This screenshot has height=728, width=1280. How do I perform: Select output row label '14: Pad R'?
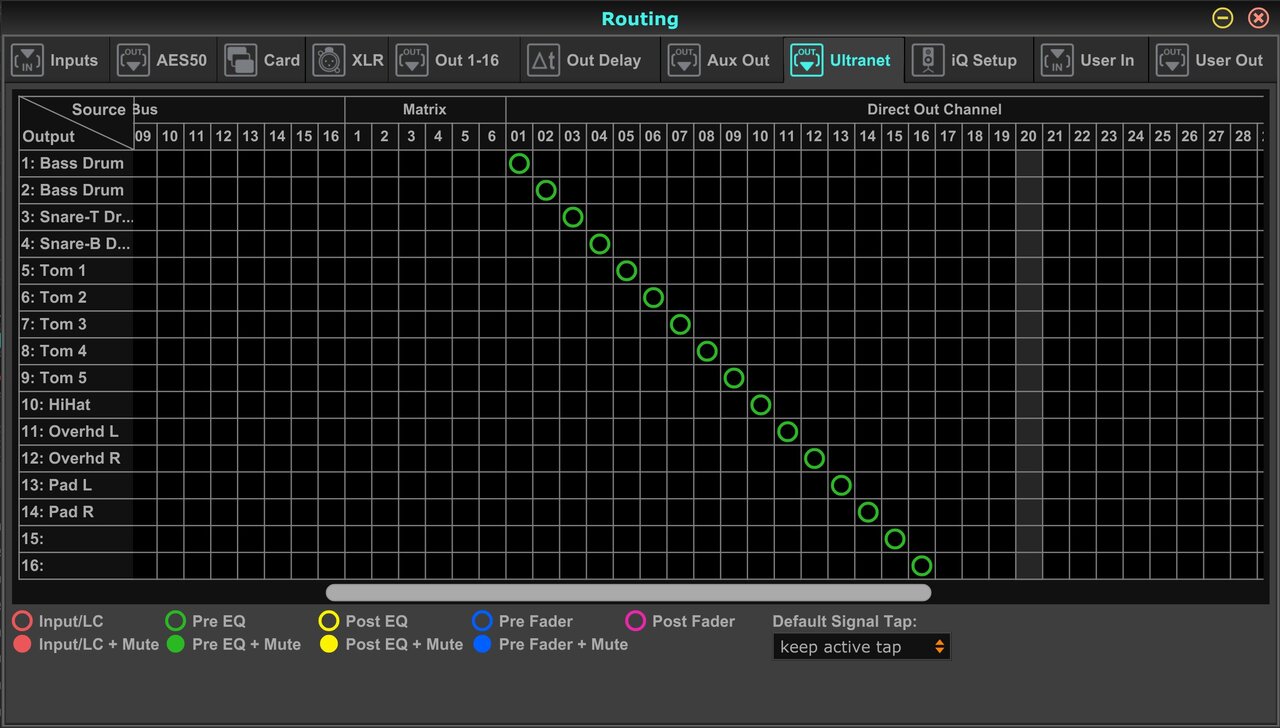pos(76,512)
